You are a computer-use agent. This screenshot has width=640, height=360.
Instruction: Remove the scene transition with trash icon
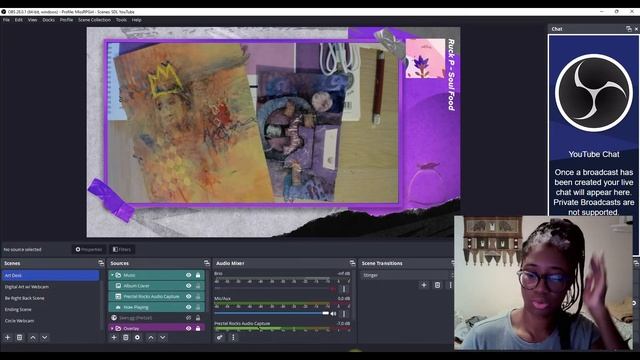(437, 285)
